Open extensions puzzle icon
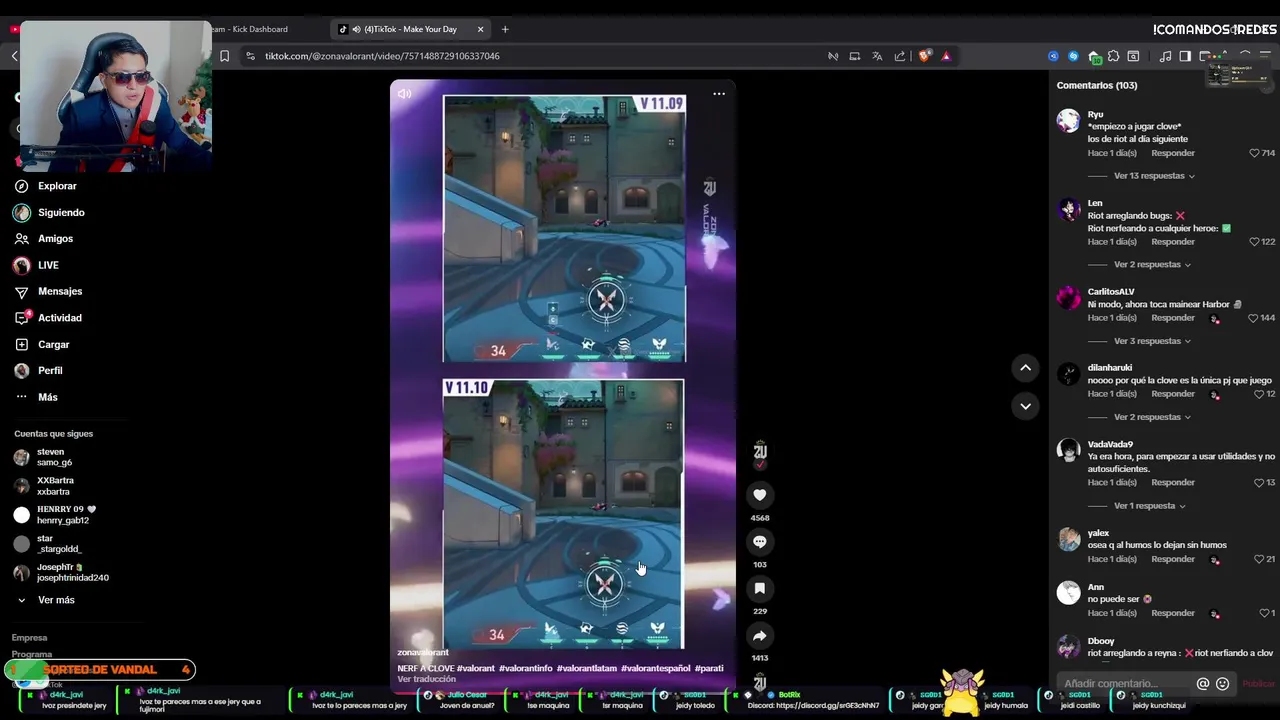1280x720 pixels. [1113, 56]
